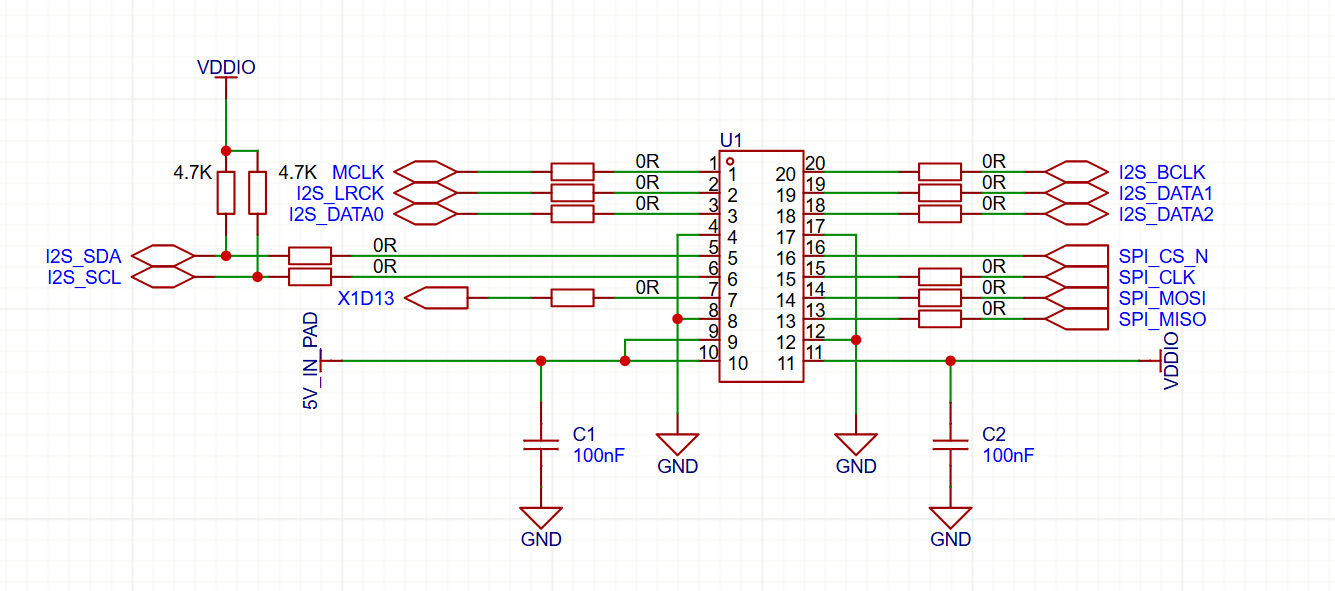Viewport: 1335px width, 591px height.
Task: Click the 0R resistor on the I2S_BCLK line
Action: click(939, 172)
